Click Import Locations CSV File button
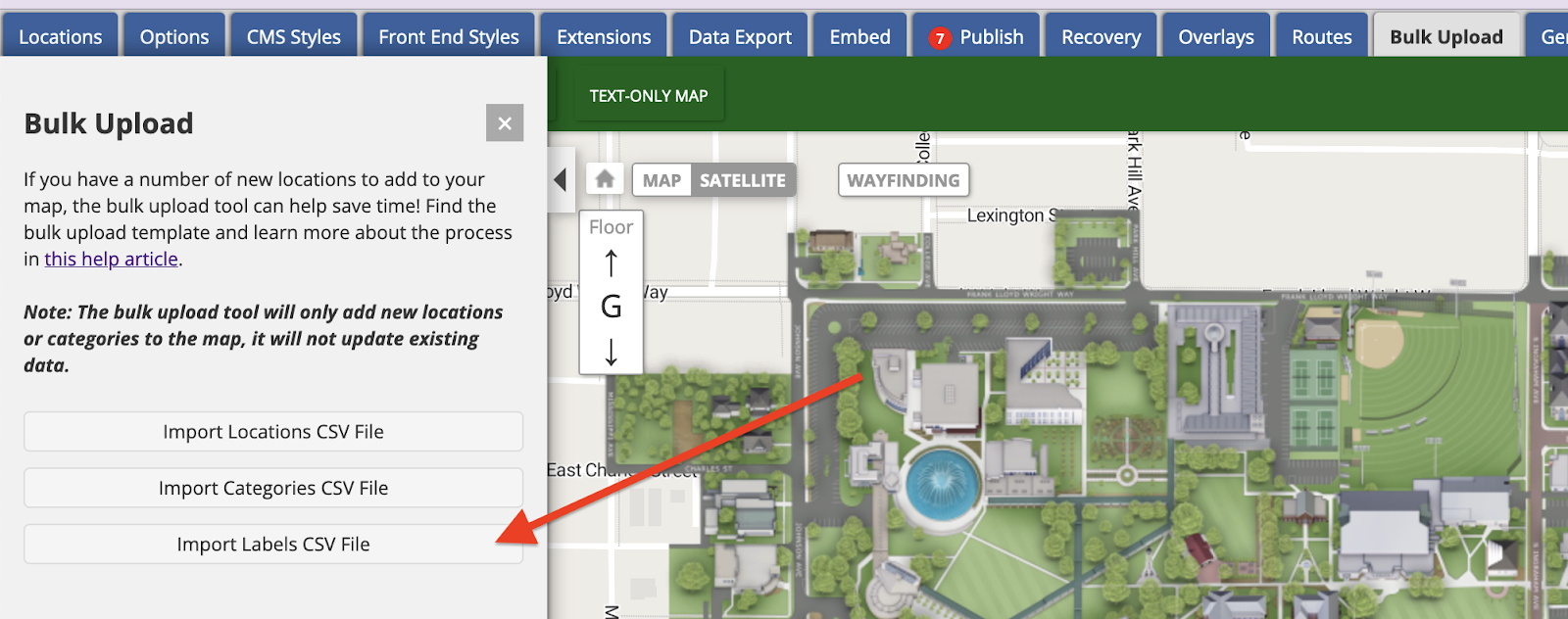Image resolution: width=1568 pixels, height=619 pixels. click(x=273, y=432)
